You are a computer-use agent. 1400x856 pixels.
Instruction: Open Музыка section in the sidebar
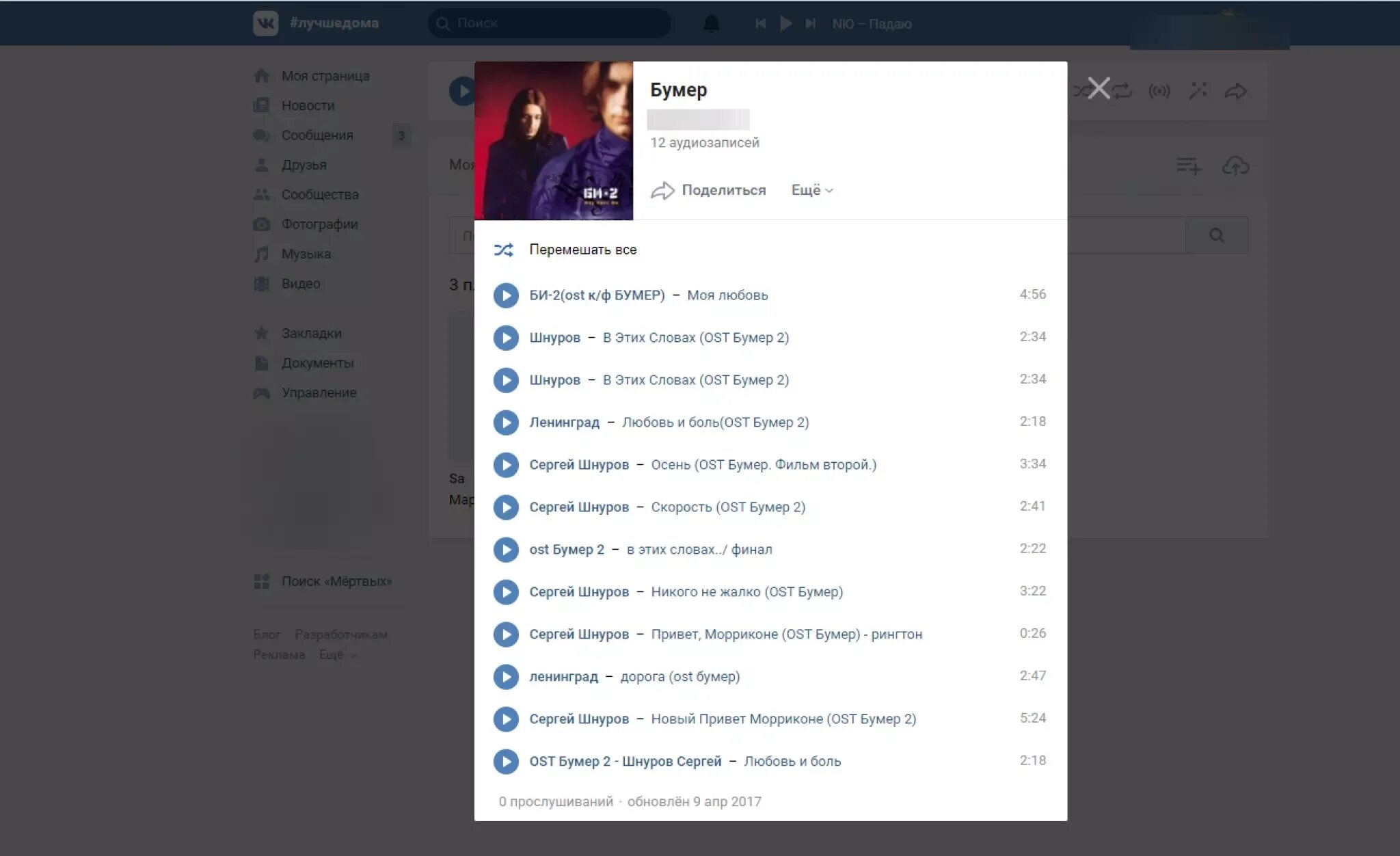click(306, 254)
